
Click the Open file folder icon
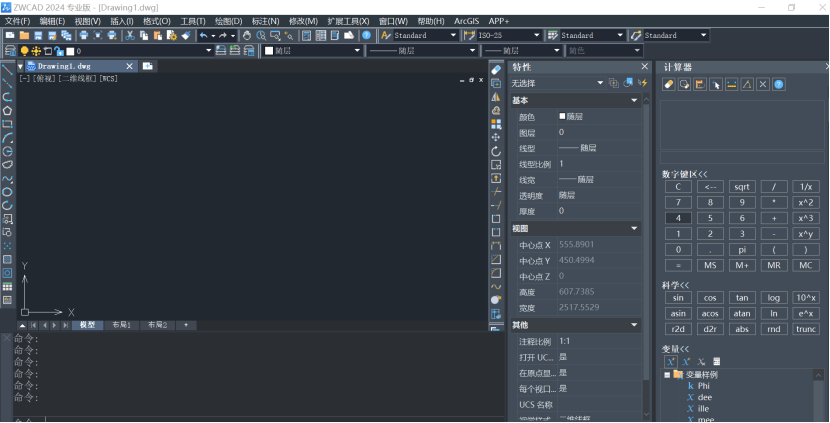24,35
